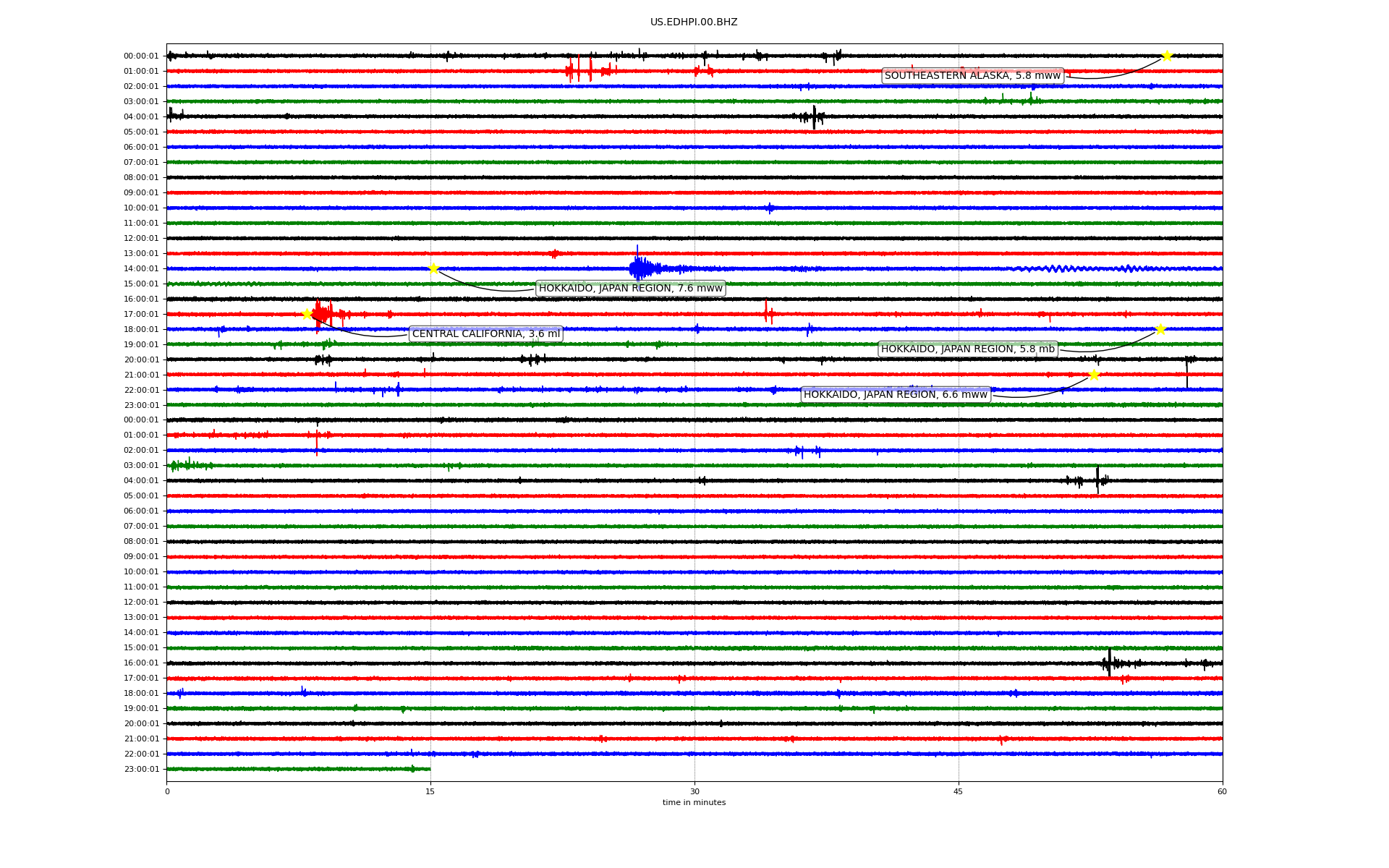Click the first 14:00:01 trace time label

click(141, 269)
